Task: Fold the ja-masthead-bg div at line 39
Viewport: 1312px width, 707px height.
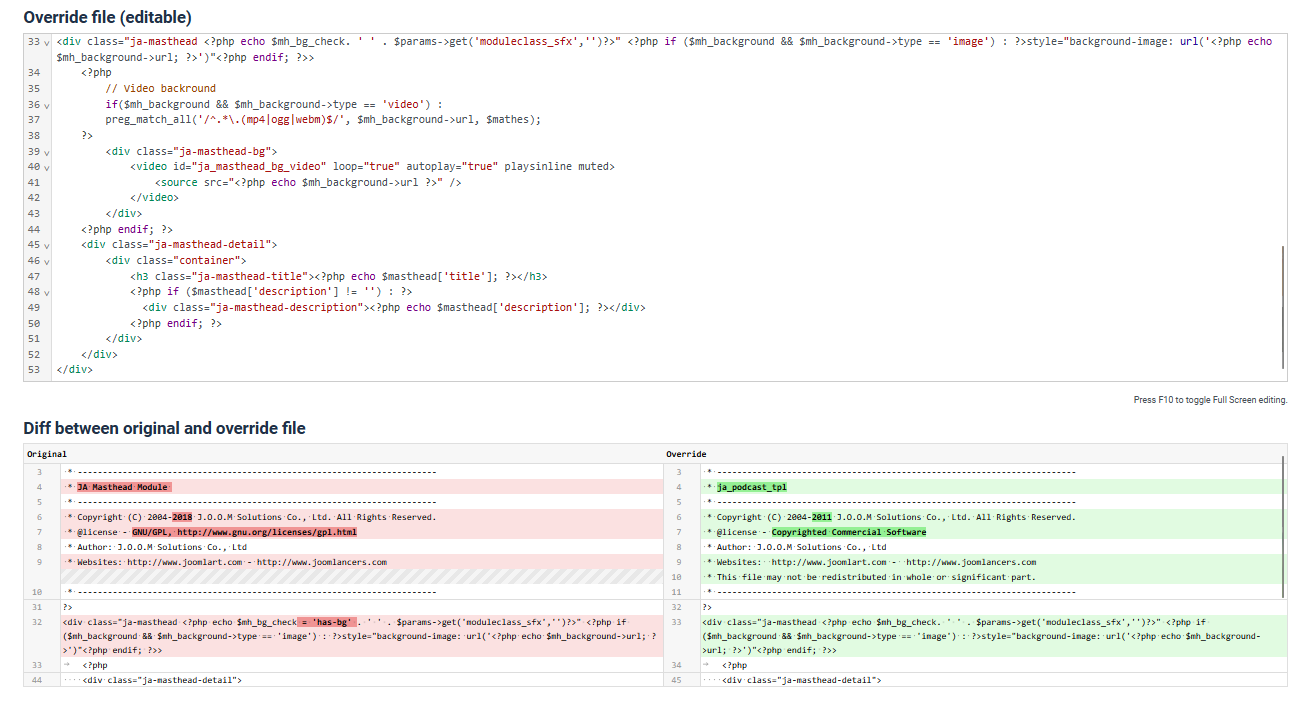Action: [47, 152]
